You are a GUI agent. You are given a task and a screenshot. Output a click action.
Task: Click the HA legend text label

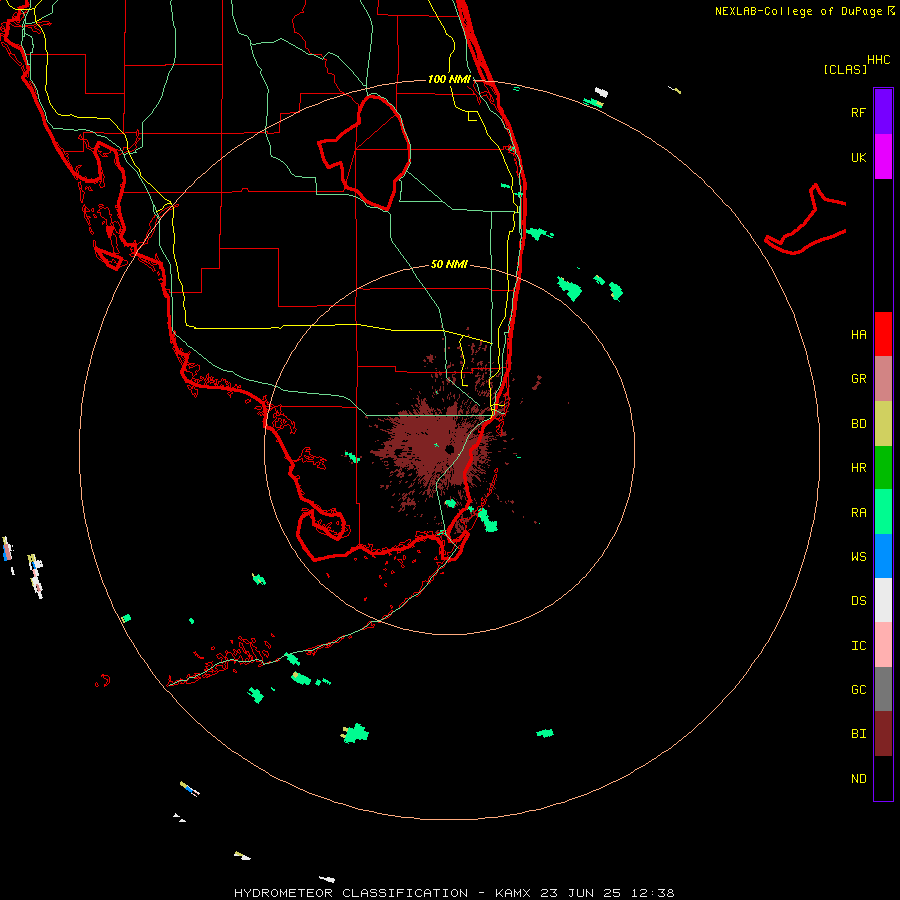tap(858, 335)
